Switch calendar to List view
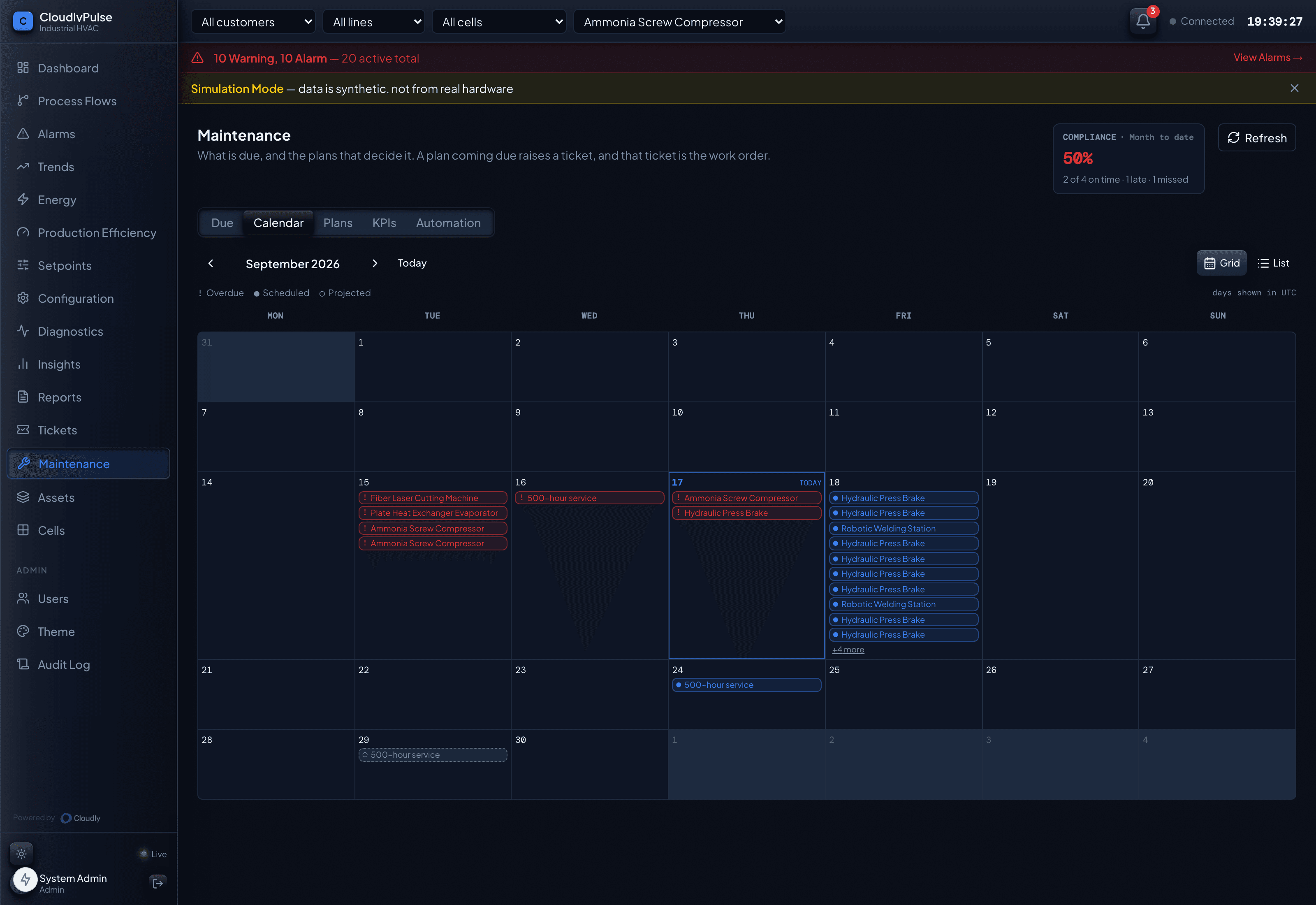 click(1273, 263)
